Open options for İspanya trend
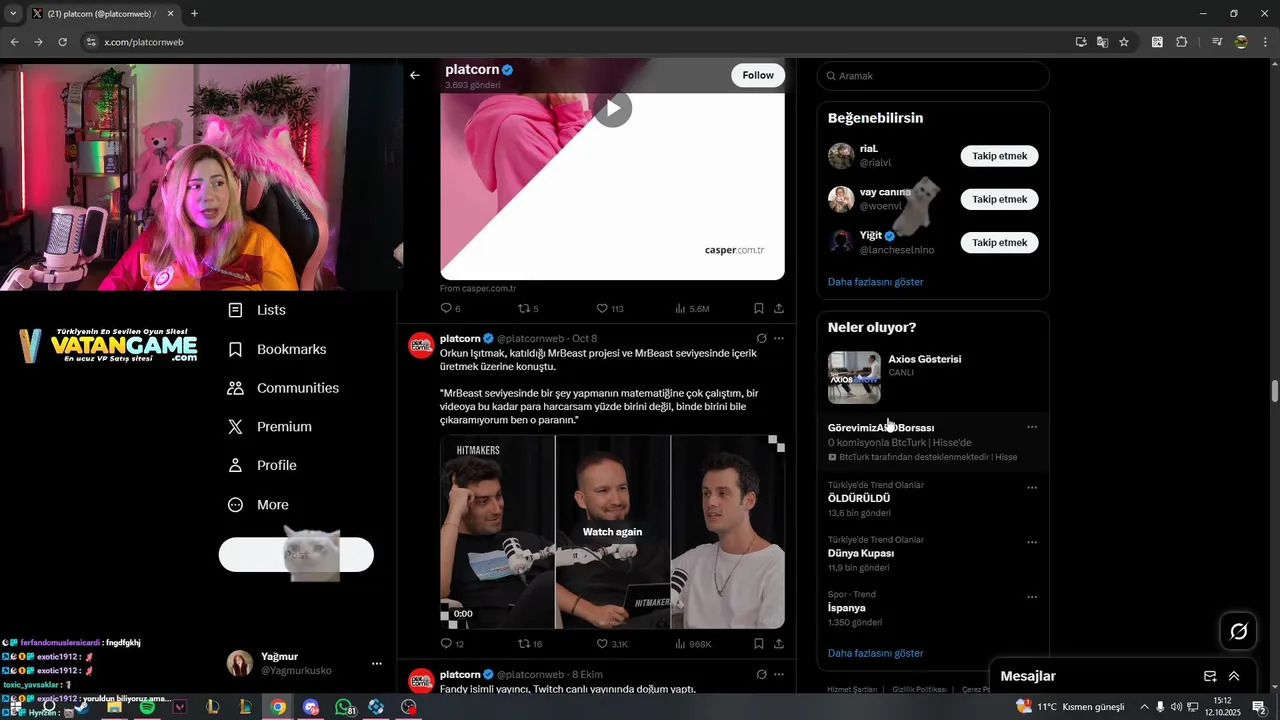Screen dimensions: 1280x720 point(1032,598)
